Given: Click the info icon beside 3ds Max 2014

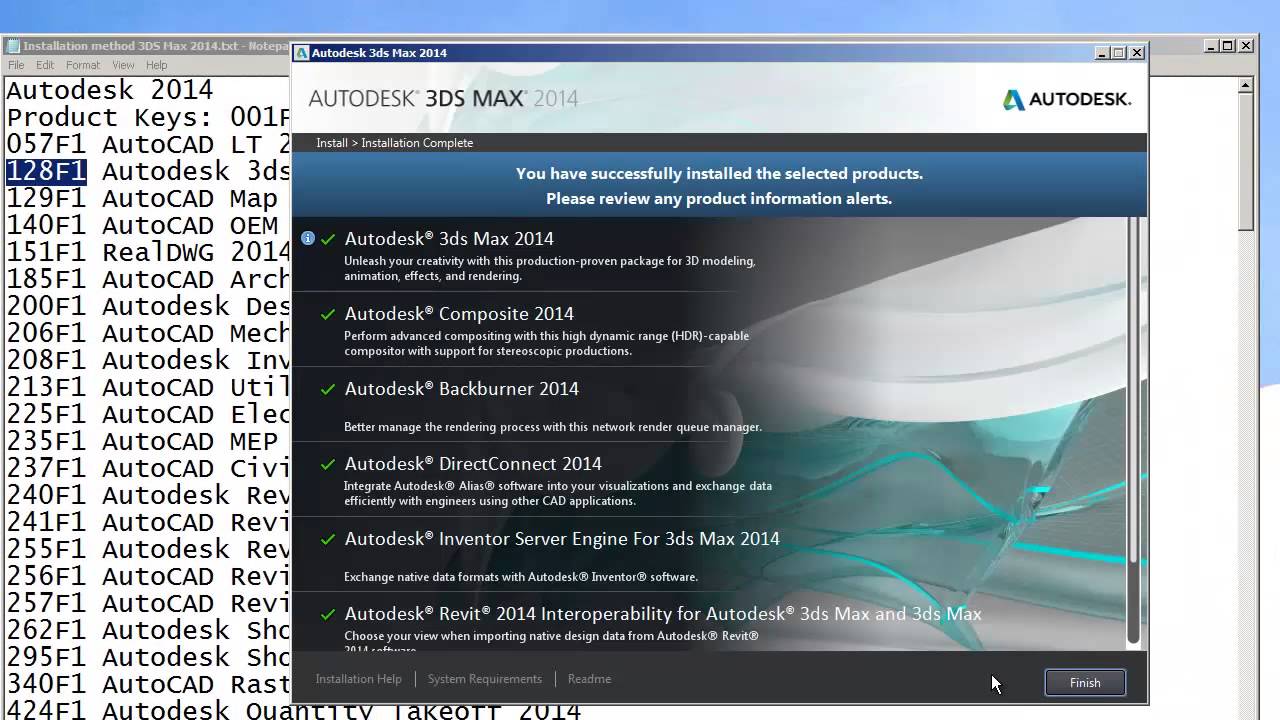Looking at the screenshot, I should 308,238.
